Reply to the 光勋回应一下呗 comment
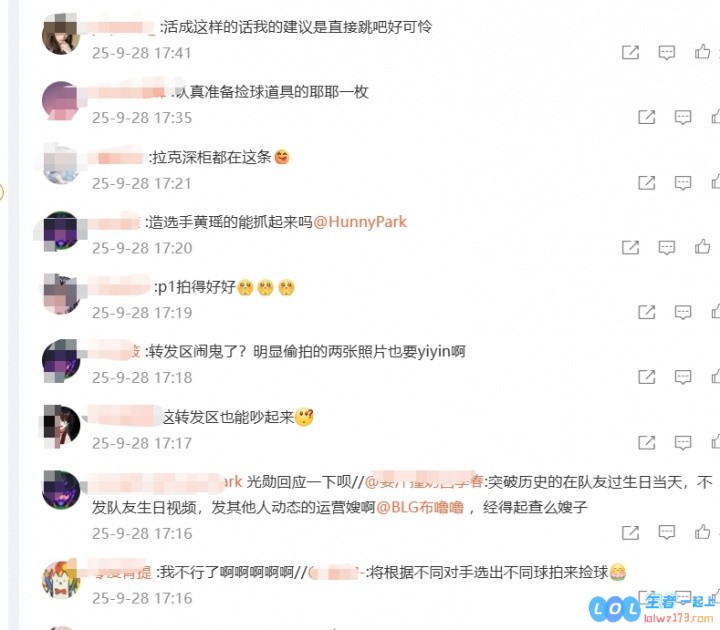 click(x=666, y=533)
